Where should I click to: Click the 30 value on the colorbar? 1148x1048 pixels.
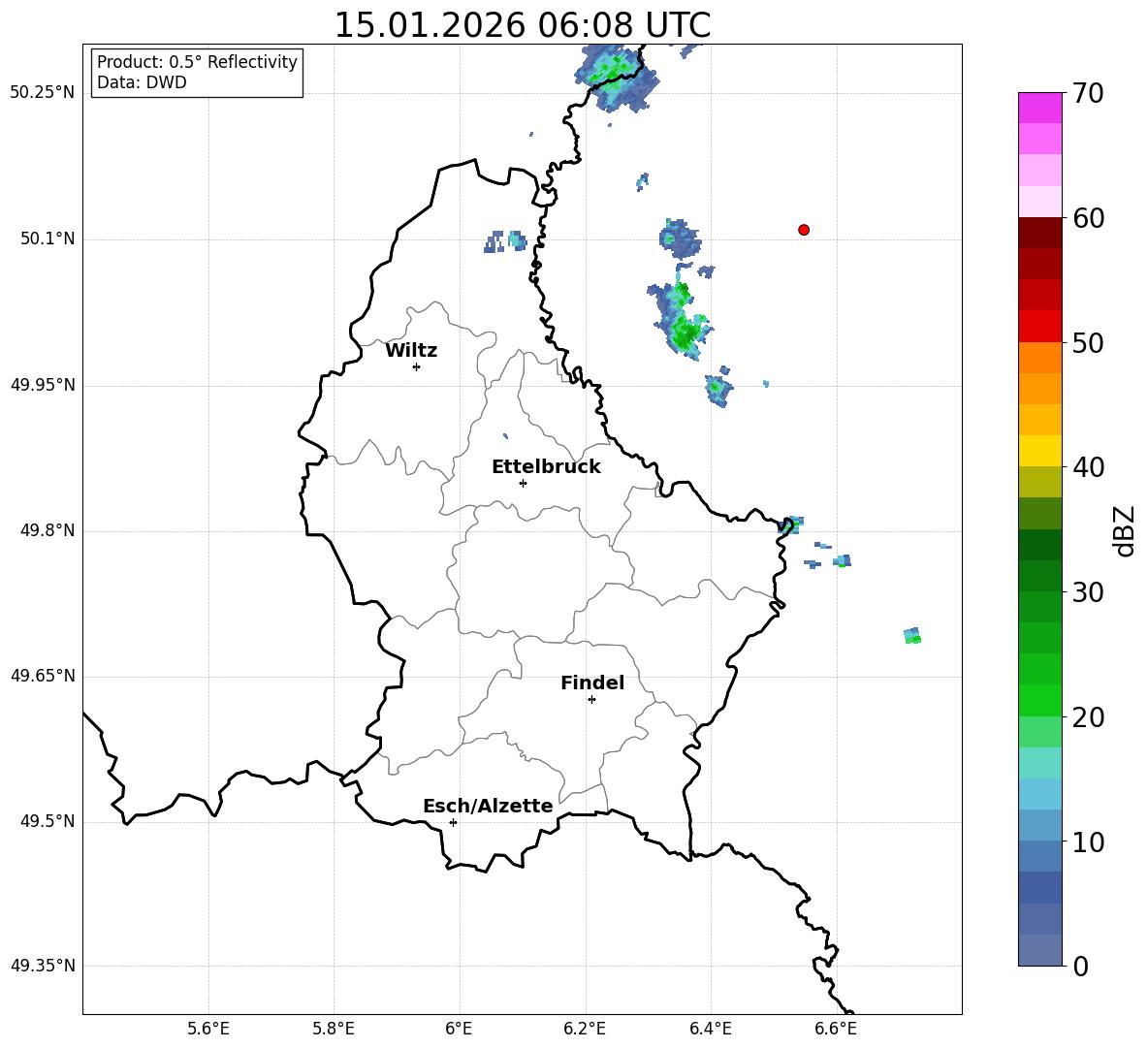(x=1088, y=592)
